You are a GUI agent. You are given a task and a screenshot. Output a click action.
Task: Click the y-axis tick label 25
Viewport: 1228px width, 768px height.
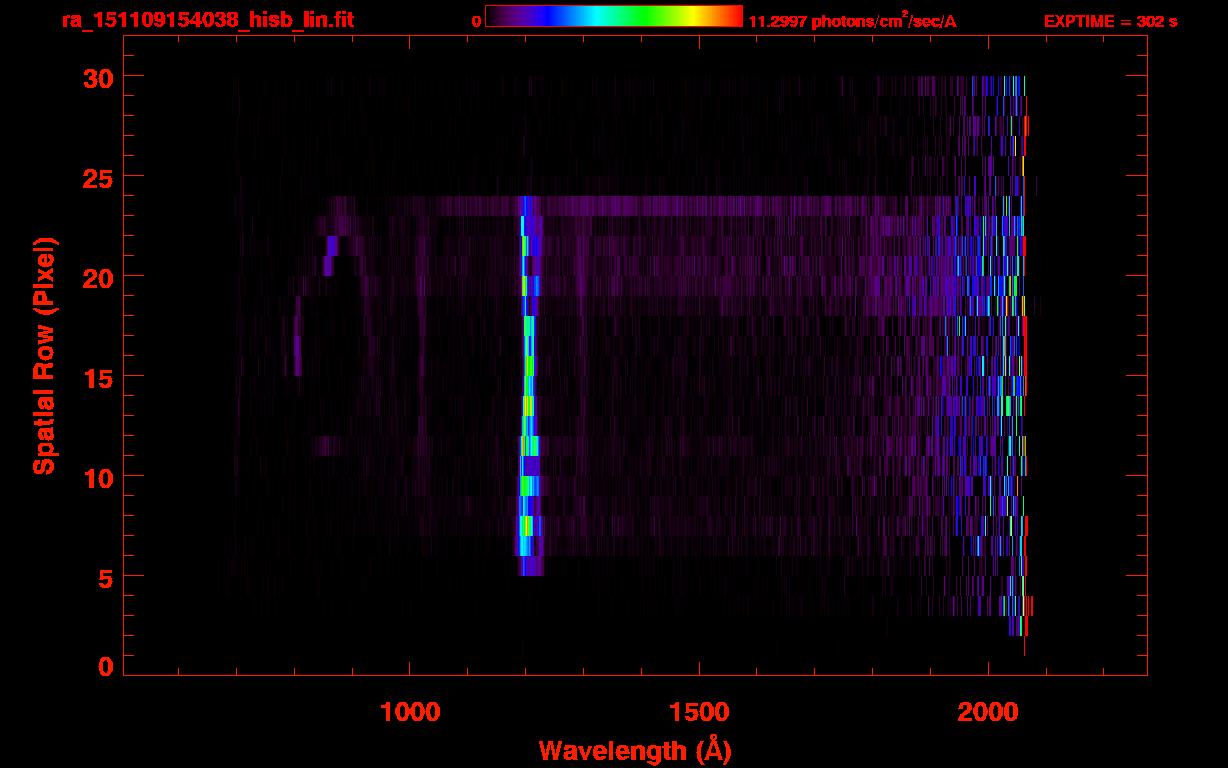98,177
